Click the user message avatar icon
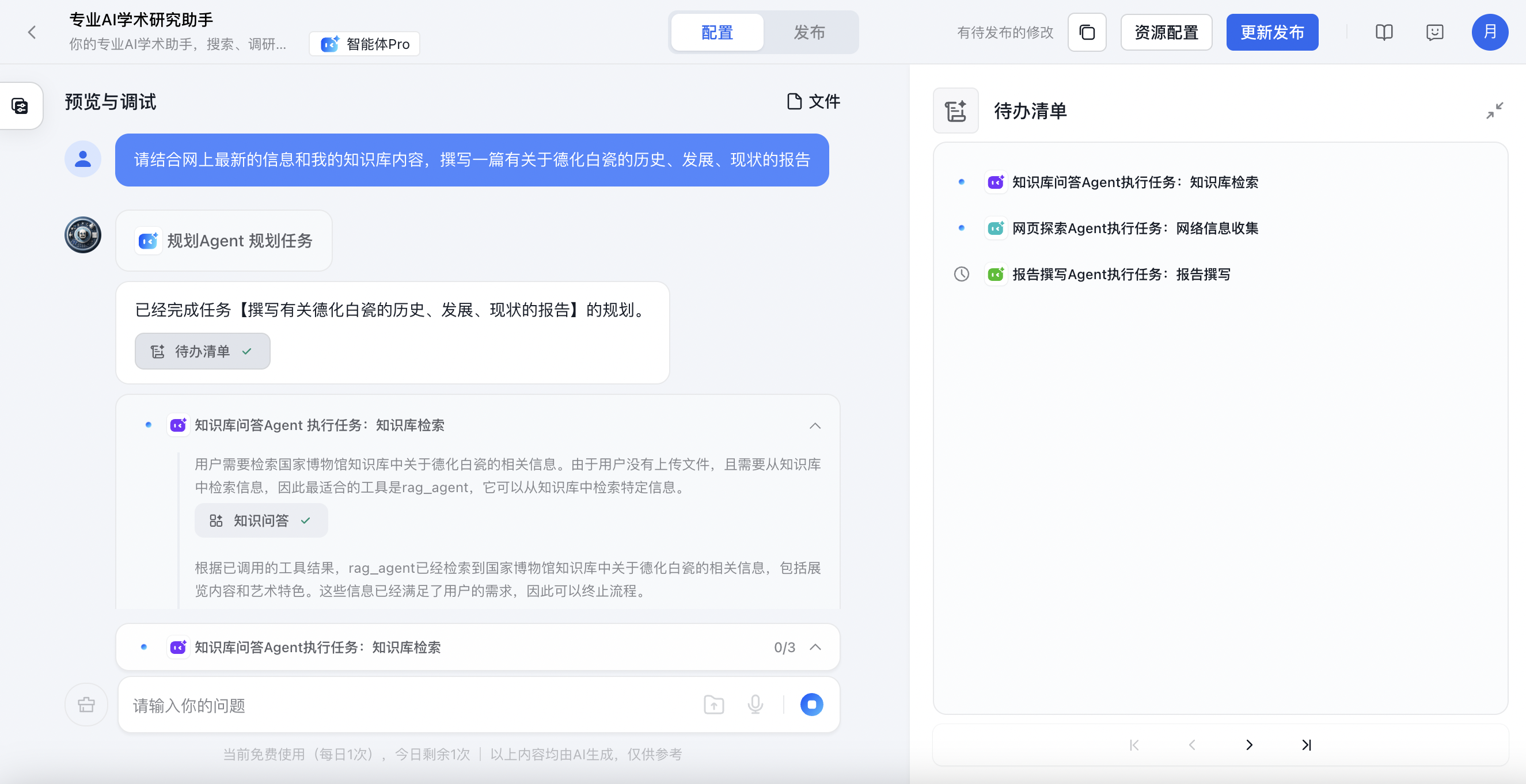The image size is (1526, 784). (83, 159)
